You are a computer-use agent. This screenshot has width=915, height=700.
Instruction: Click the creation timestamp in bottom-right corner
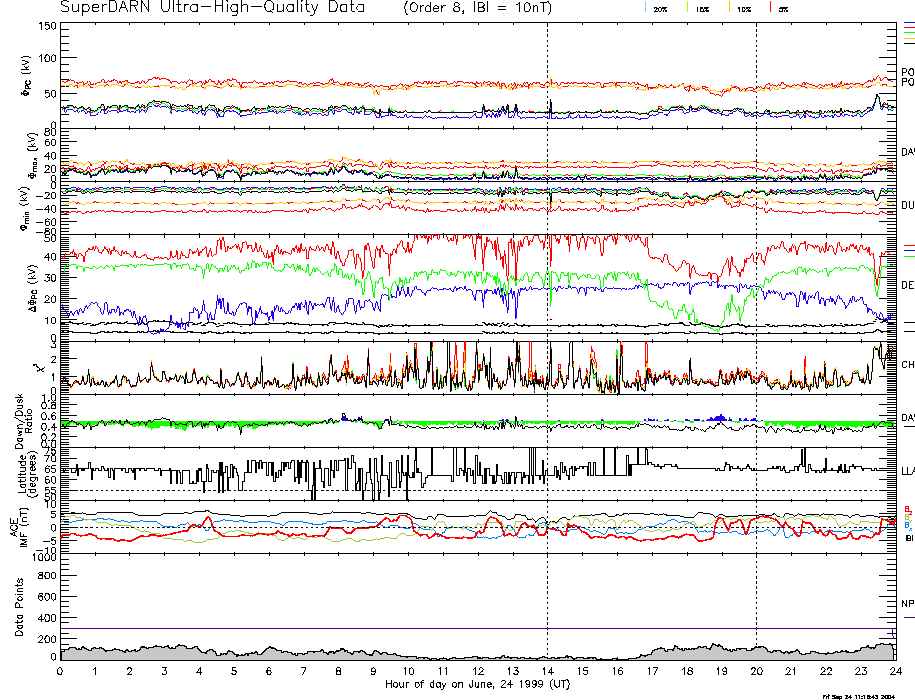863,696
